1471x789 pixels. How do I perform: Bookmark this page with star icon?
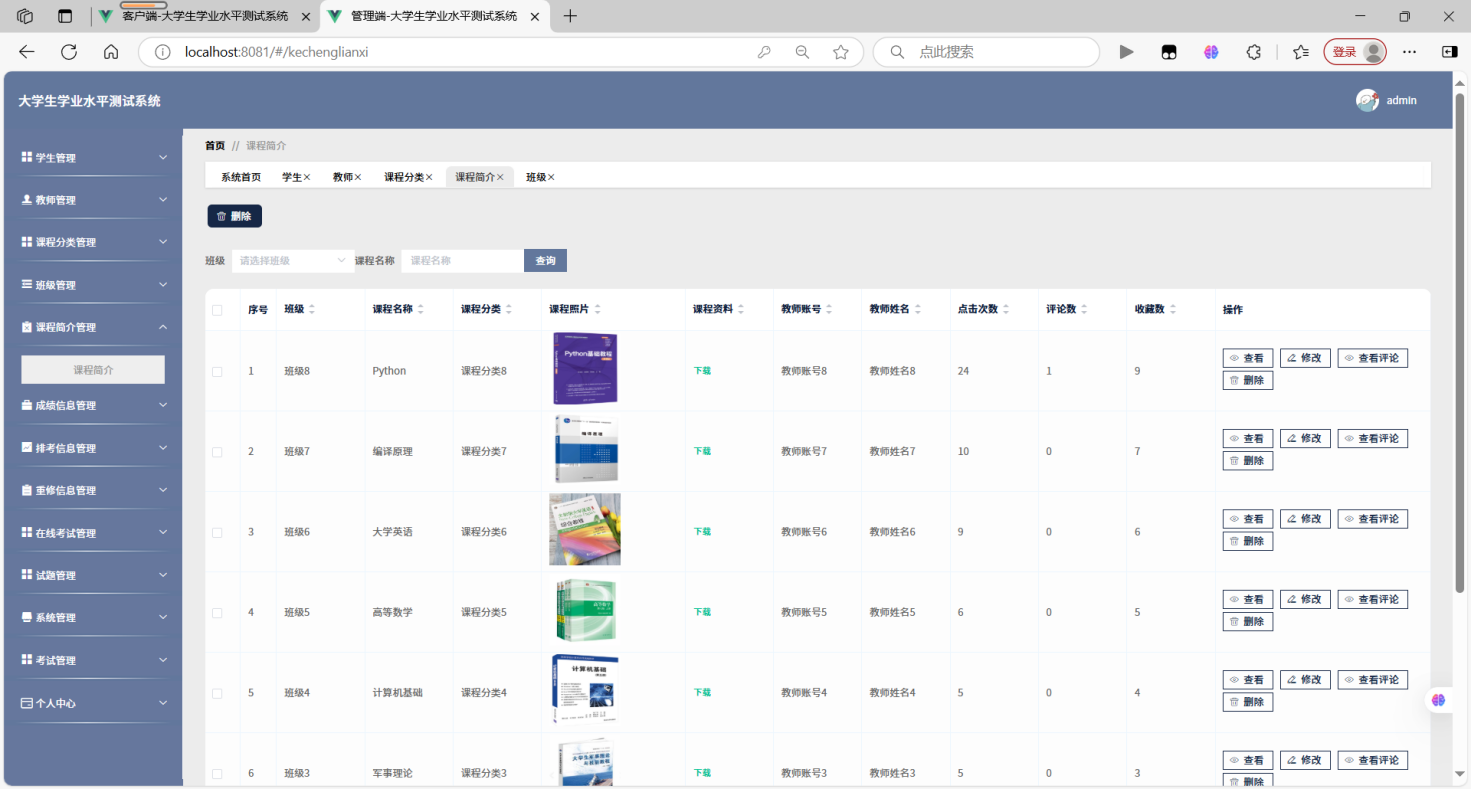coord(841,52)
